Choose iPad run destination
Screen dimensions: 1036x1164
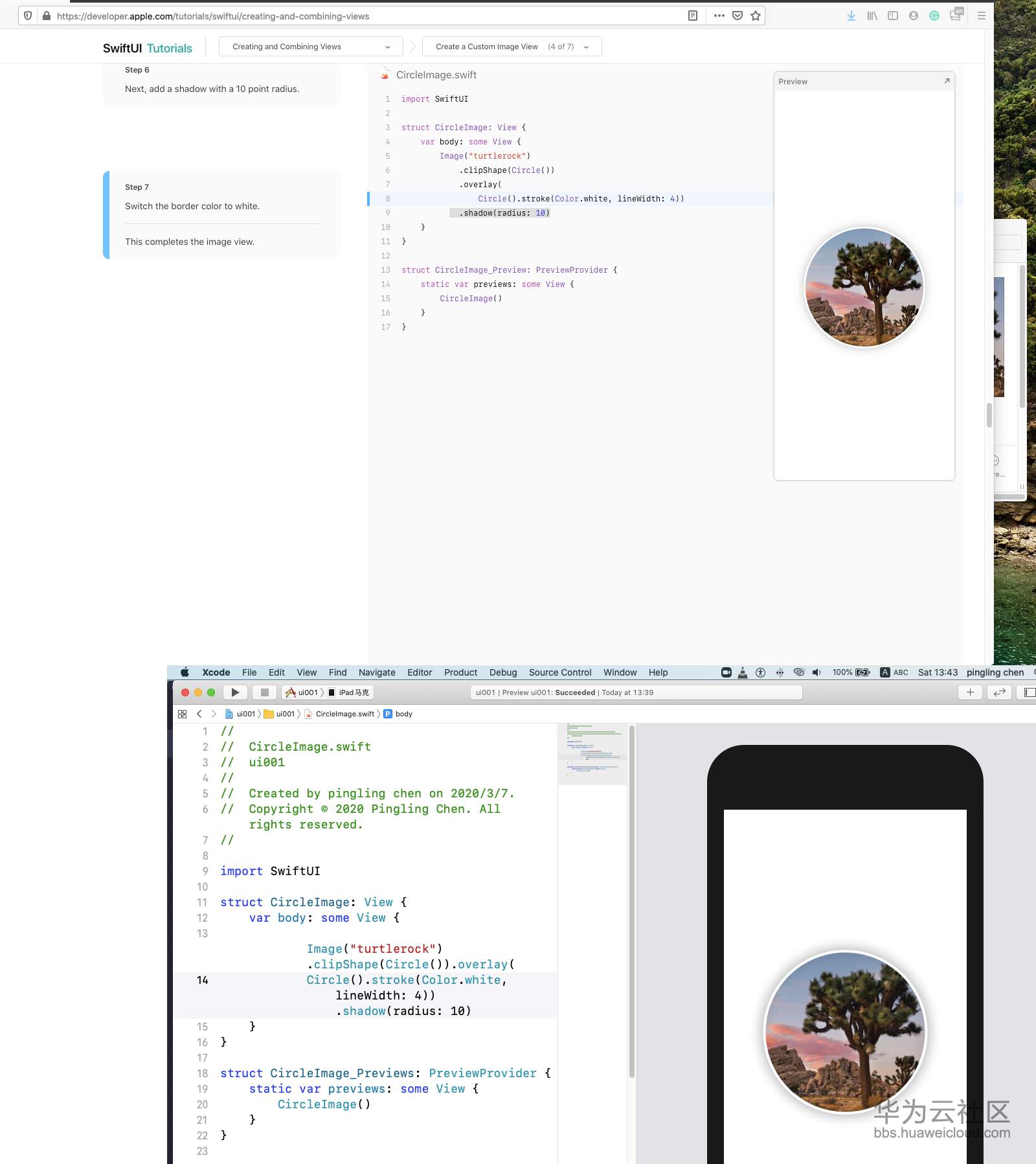coord(348,692)
